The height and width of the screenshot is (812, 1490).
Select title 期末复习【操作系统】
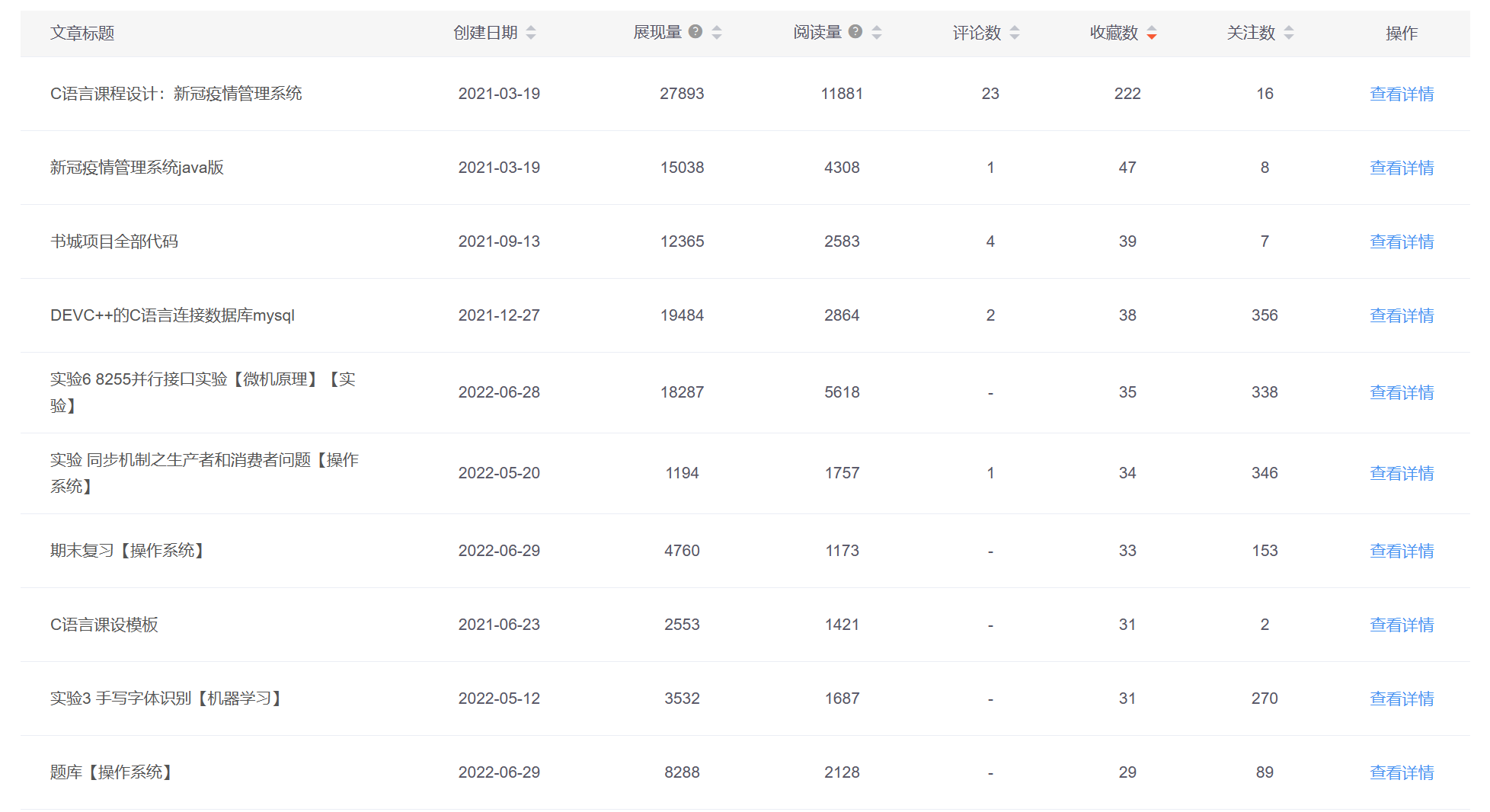(128, 551)
